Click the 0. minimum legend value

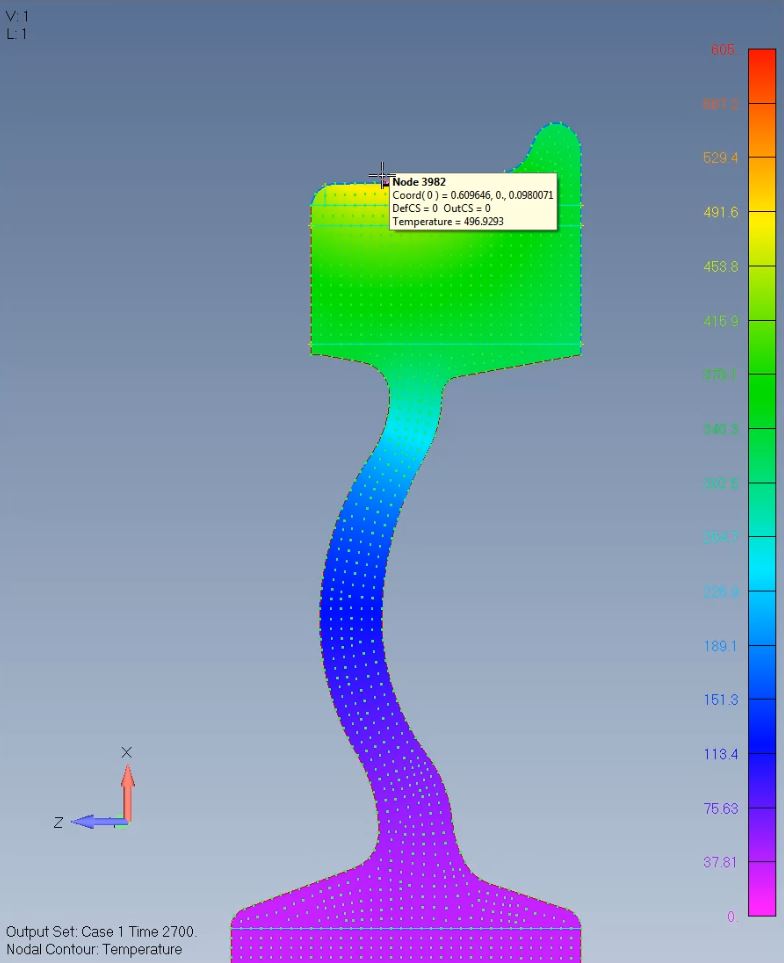pyautogui.click(x=731, y=916)
